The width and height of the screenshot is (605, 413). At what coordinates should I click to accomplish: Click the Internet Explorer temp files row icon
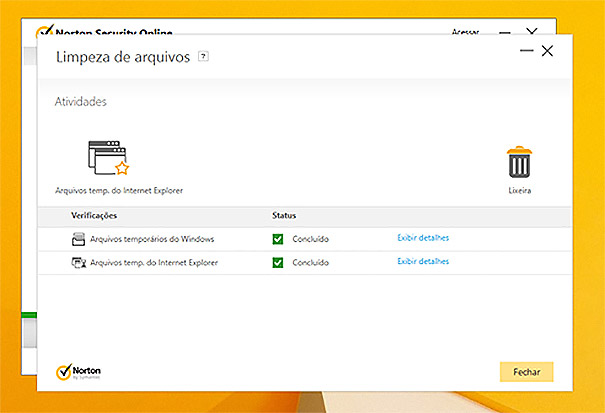coord(78,262)
